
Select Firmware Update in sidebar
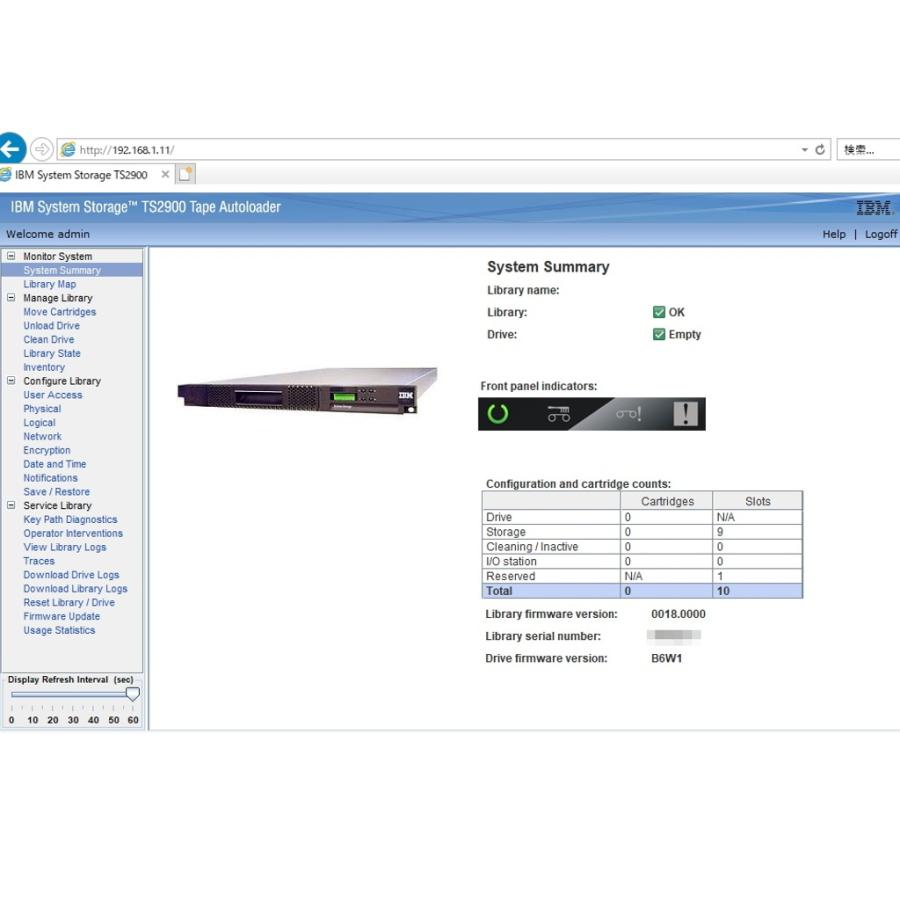click(x=61, y=616)
